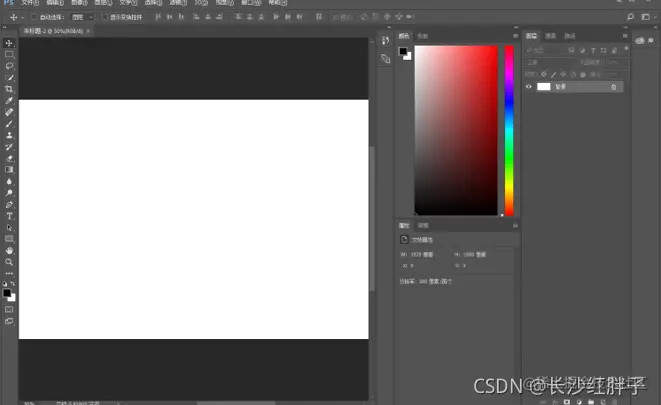Image resolution: width=661 pixels, height=405 pixels.
Task: Select the Healing Brush tool
Action: (9, 112)
